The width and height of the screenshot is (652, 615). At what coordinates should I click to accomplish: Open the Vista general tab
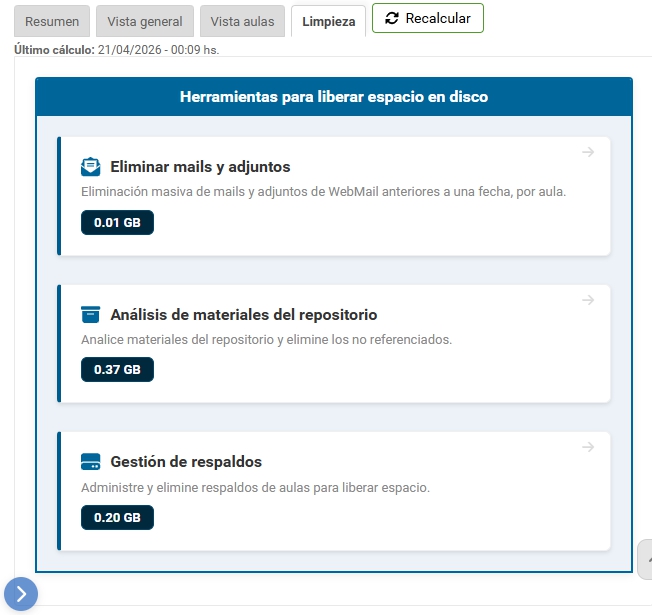pos(145,21)
